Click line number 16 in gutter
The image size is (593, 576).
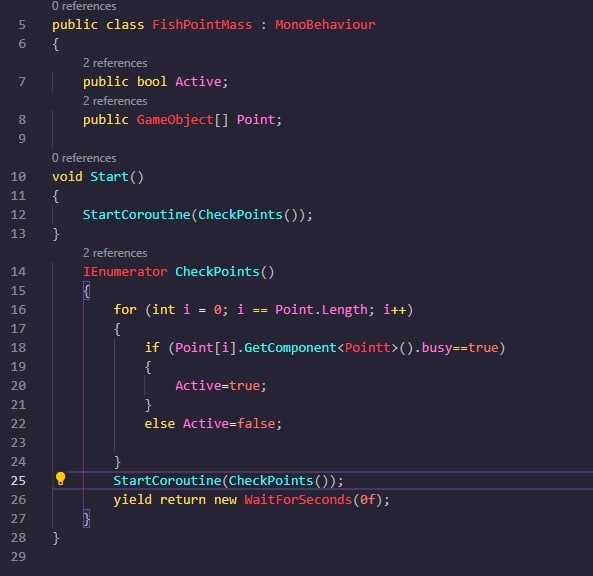pyautogui.click(x=18, y=310)
